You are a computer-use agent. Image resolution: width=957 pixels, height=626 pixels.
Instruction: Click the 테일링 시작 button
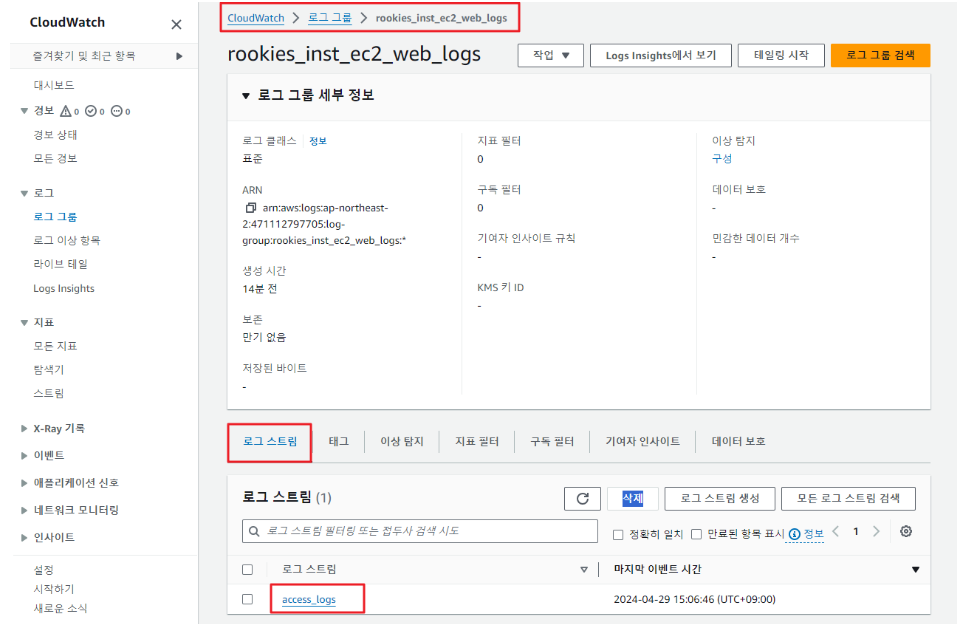click(781, 56)
